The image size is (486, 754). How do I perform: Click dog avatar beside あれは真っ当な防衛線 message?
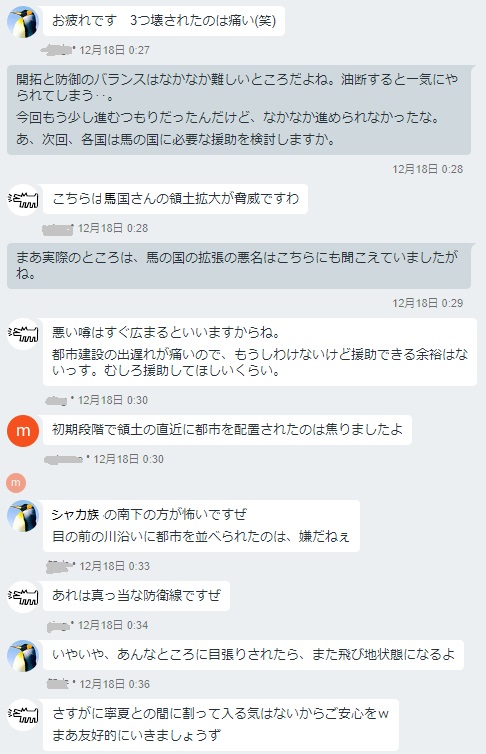tap(23, 597)
